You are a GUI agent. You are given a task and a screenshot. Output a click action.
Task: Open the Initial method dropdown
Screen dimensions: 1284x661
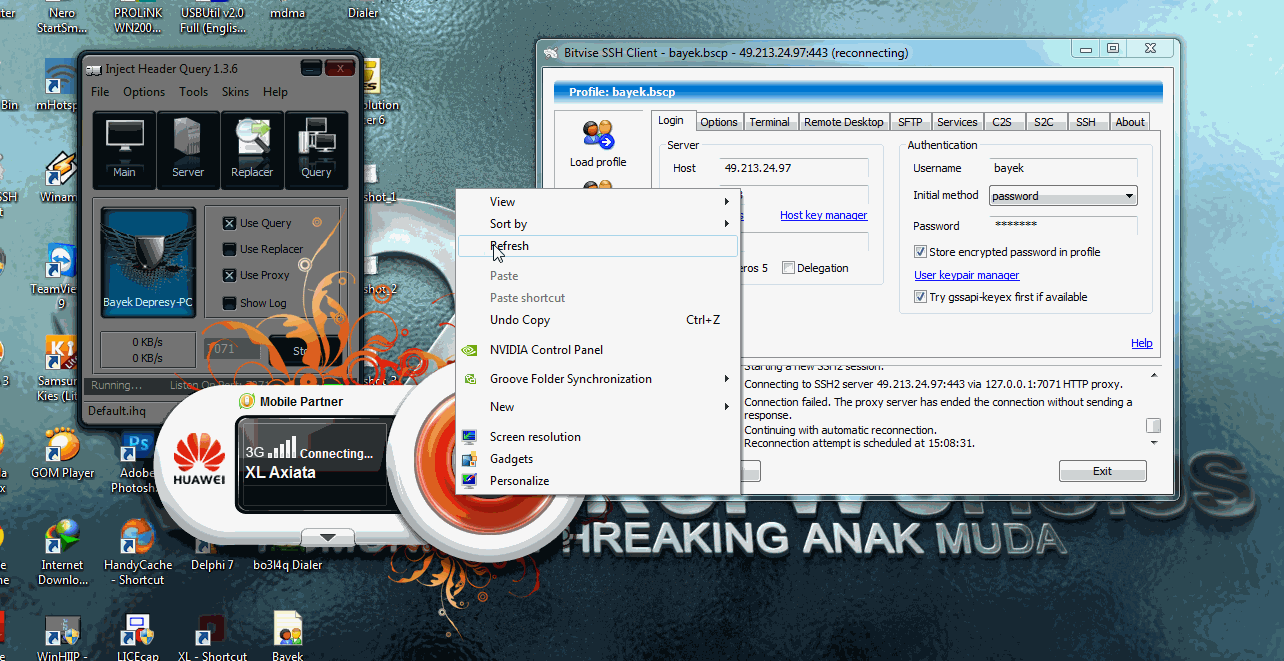(1063, 196)
